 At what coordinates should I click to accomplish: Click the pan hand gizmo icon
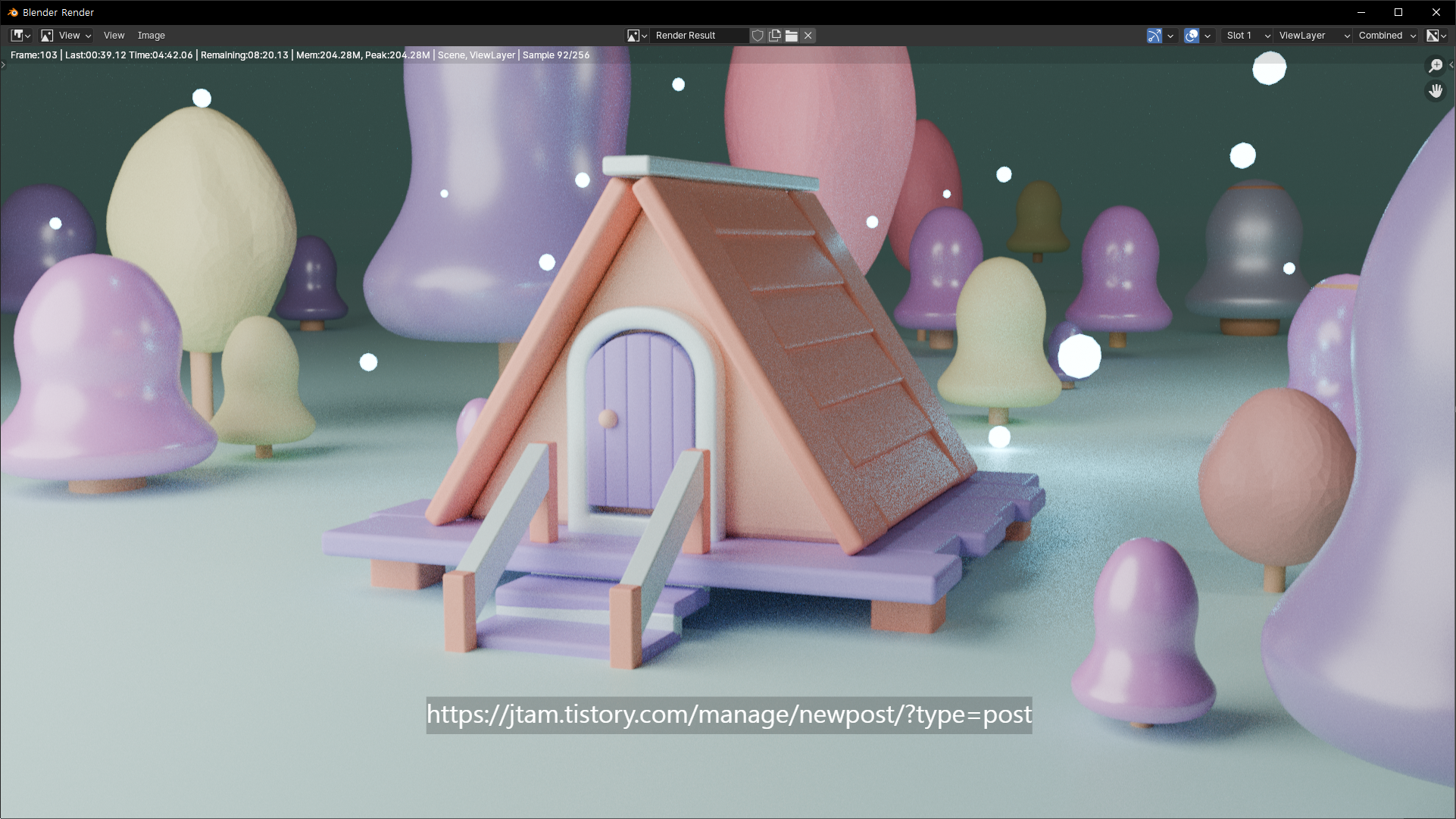click(x=1436, y=91)
